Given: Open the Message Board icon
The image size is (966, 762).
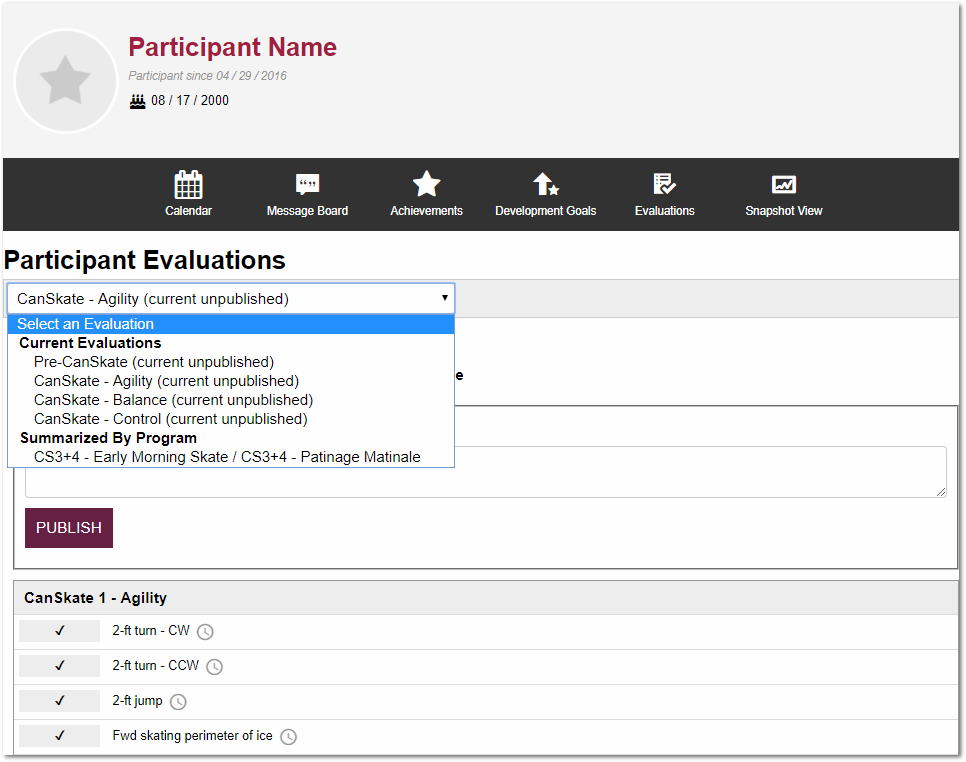Looking at the screenshot, I should 307,185.
